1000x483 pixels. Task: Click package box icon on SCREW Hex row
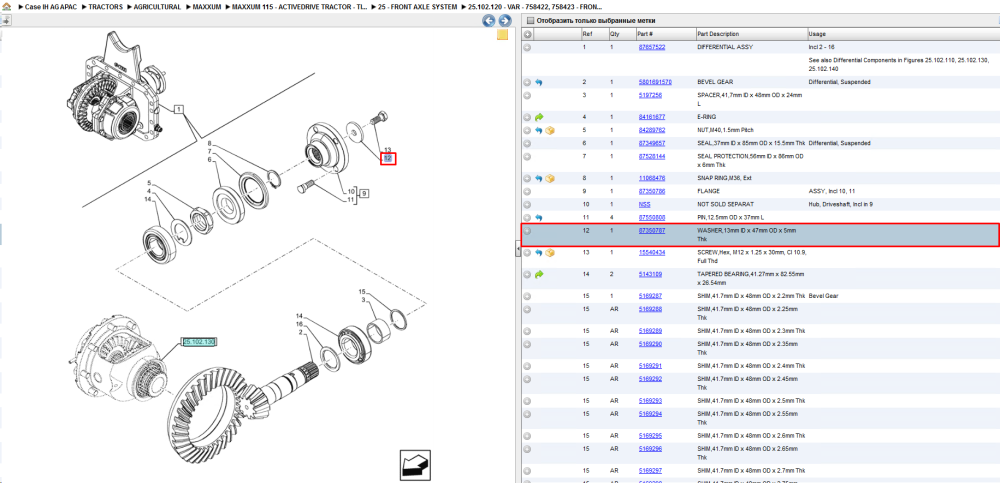tap(550, 253)
